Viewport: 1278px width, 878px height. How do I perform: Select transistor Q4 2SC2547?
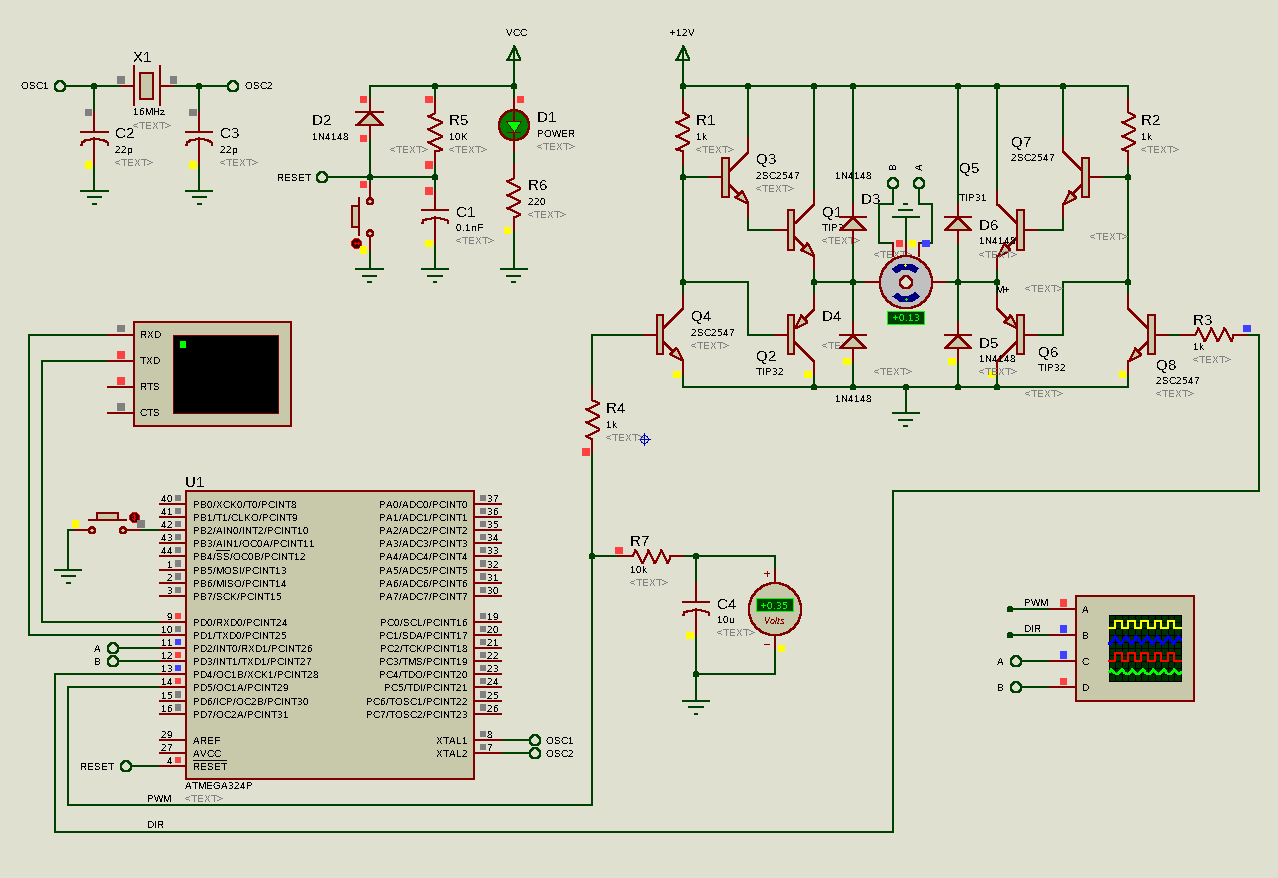point(670,335)
